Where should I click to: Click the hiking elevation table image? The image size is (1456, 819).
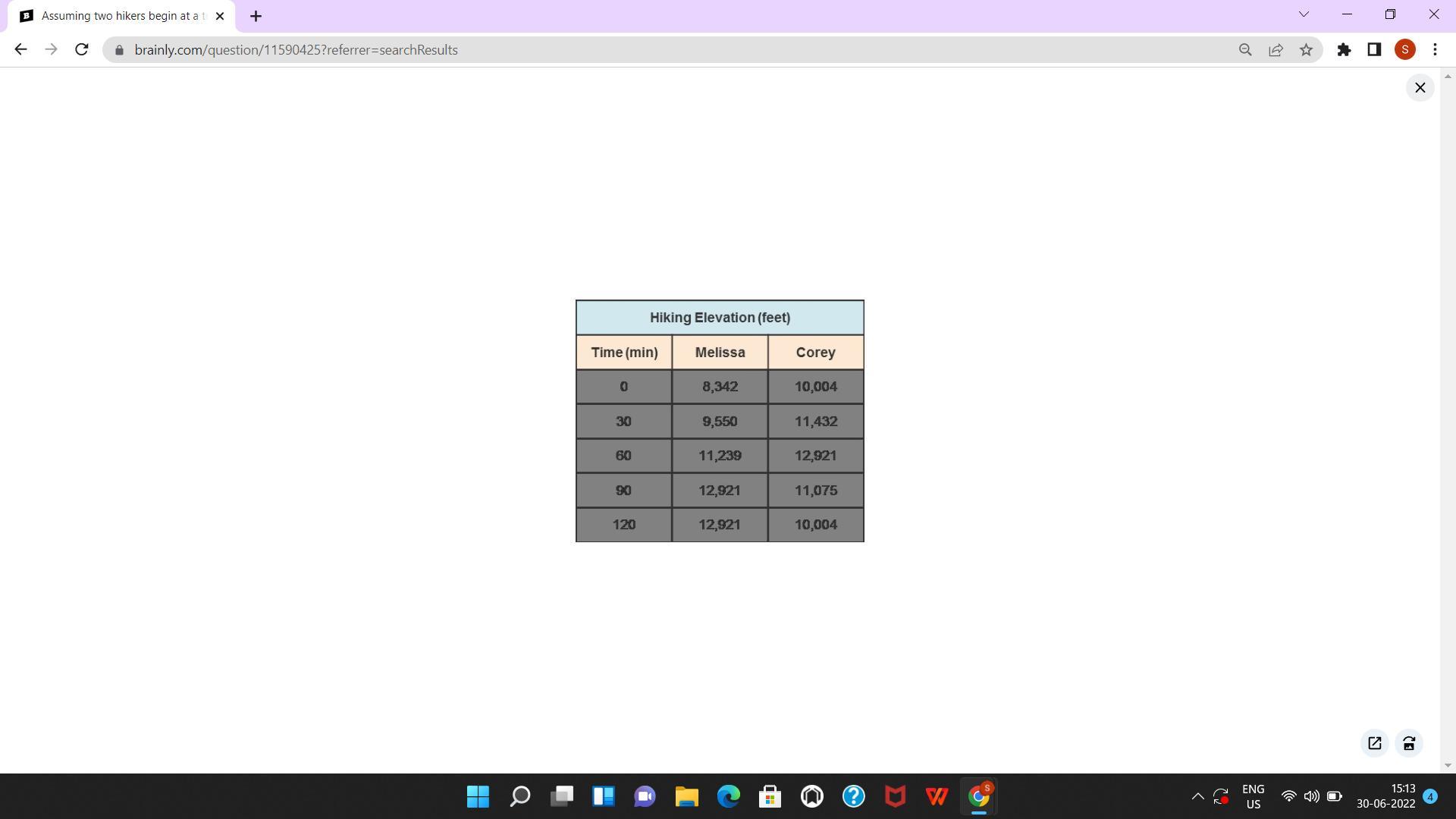720,421
